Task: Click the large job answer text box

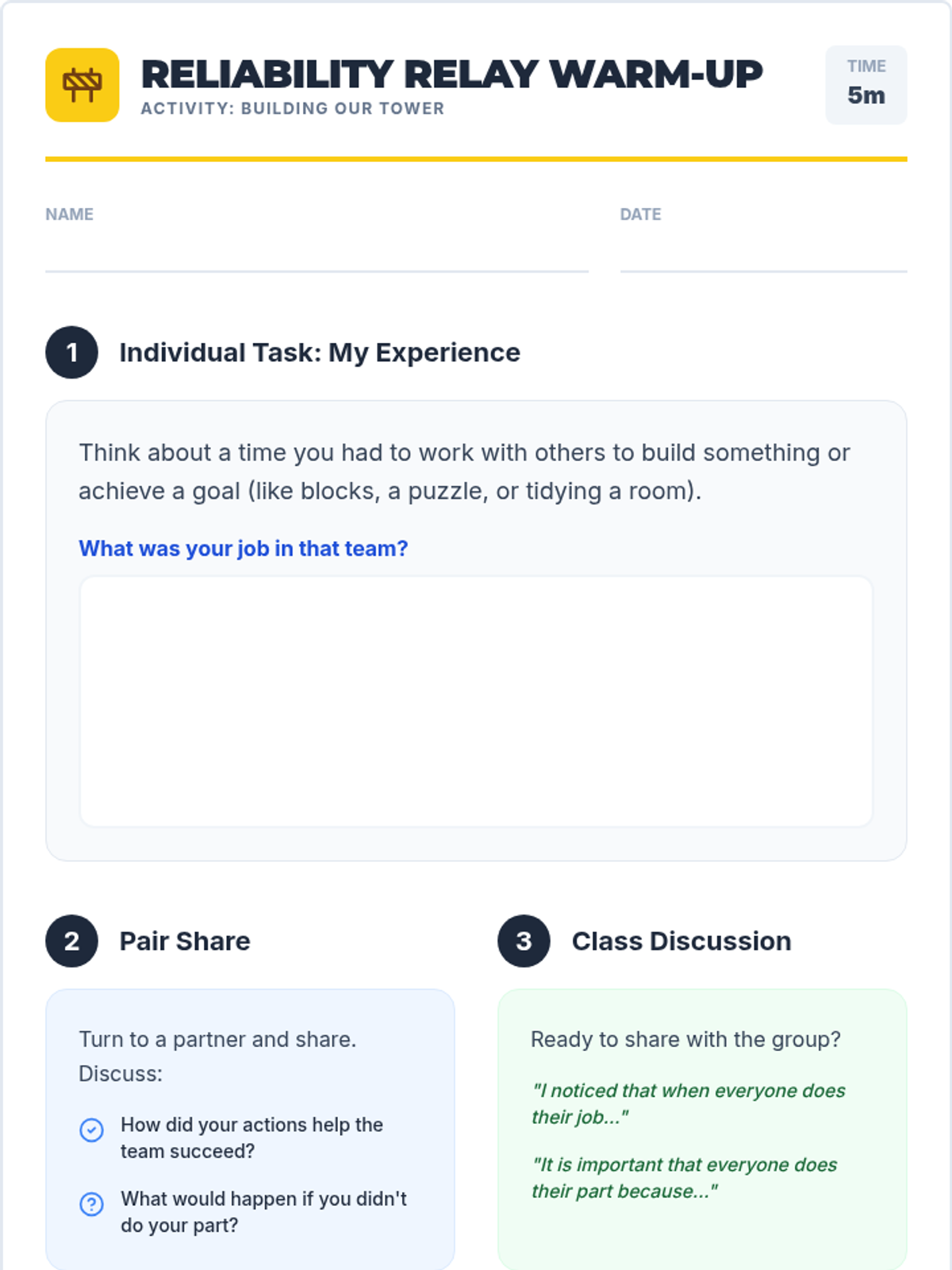Action: click(476, 702)
